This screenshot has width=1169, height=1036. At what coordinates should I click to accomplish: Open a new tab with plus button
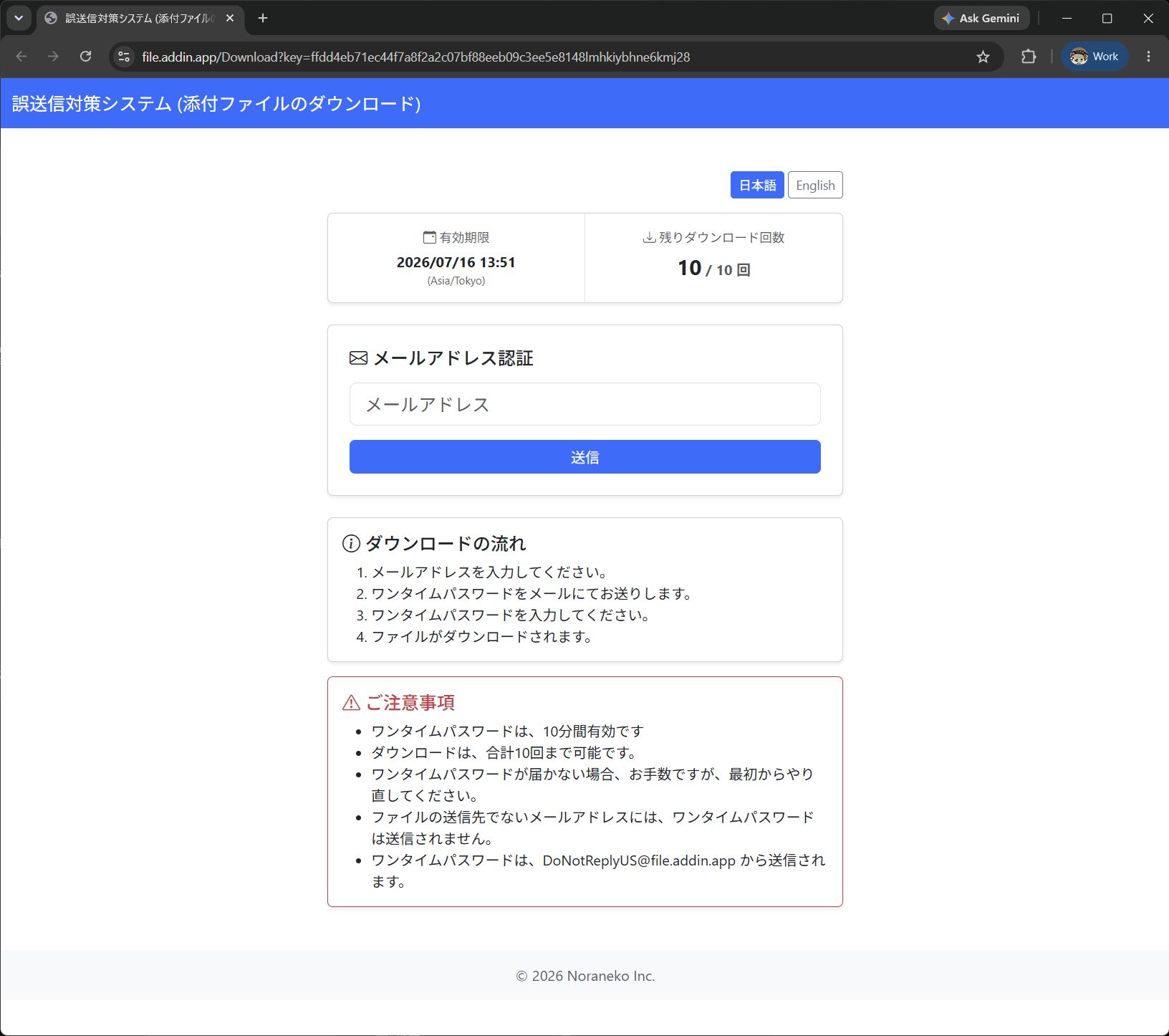coord(263,18)
